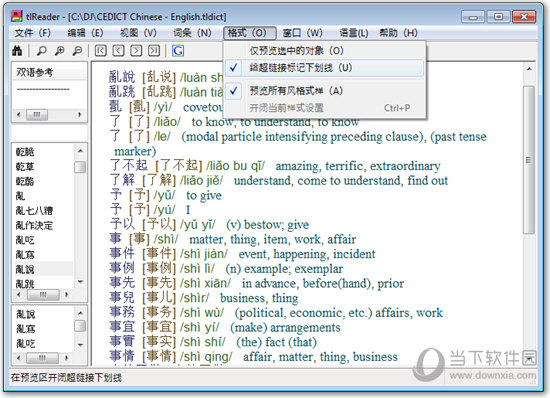Click the first magnifier search icon

42,51
